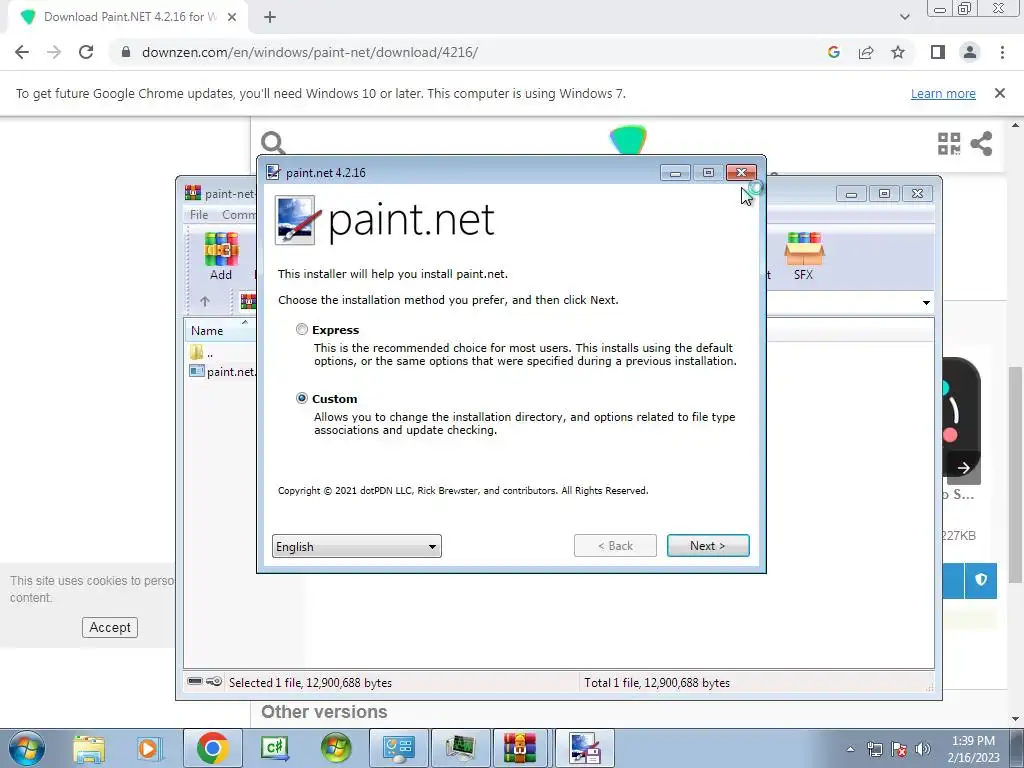Click the share icon on webpage
The height and width of the screenshot is (768, 1024).
coord(982,144)
